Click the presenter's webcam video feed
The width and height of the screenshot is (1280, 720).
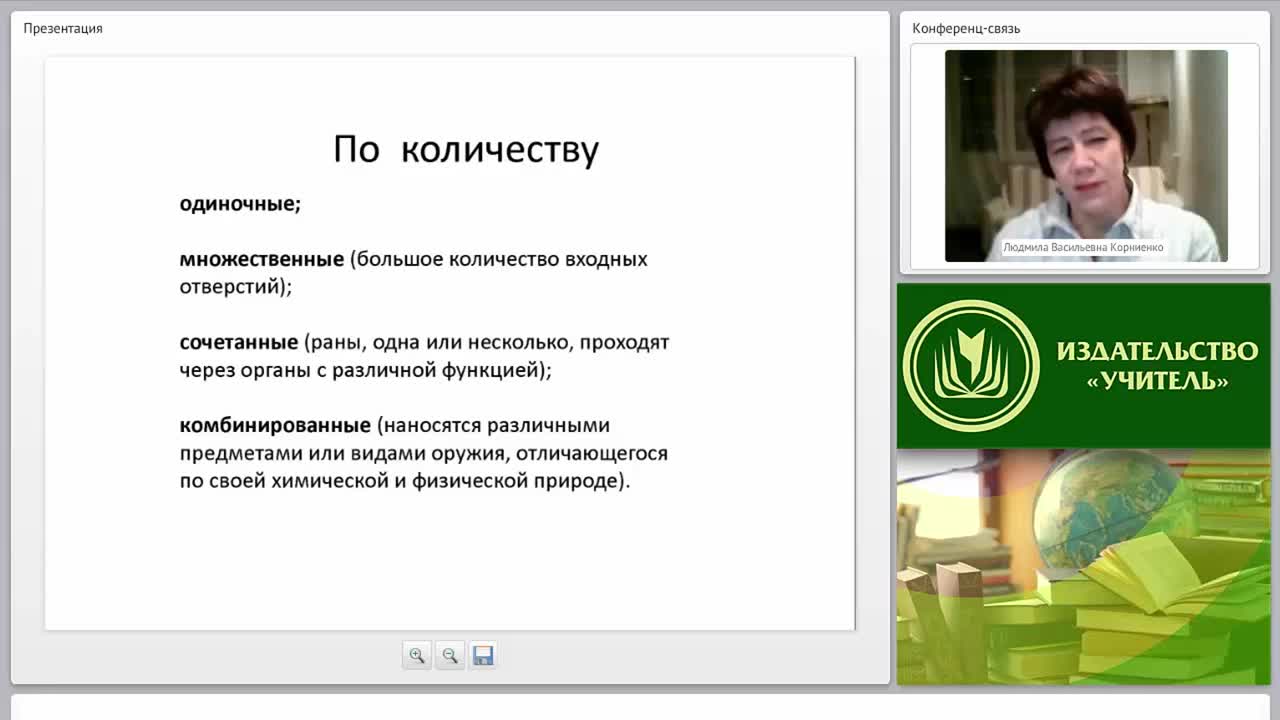tap(1086, 156)
